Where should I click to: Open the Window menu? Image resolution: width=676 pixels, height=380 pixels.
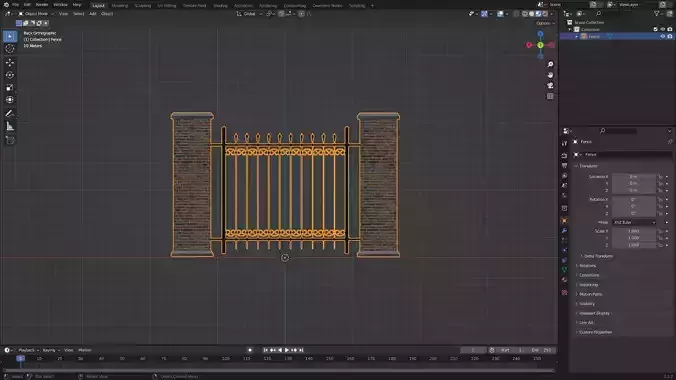click(x=60, y=5)
